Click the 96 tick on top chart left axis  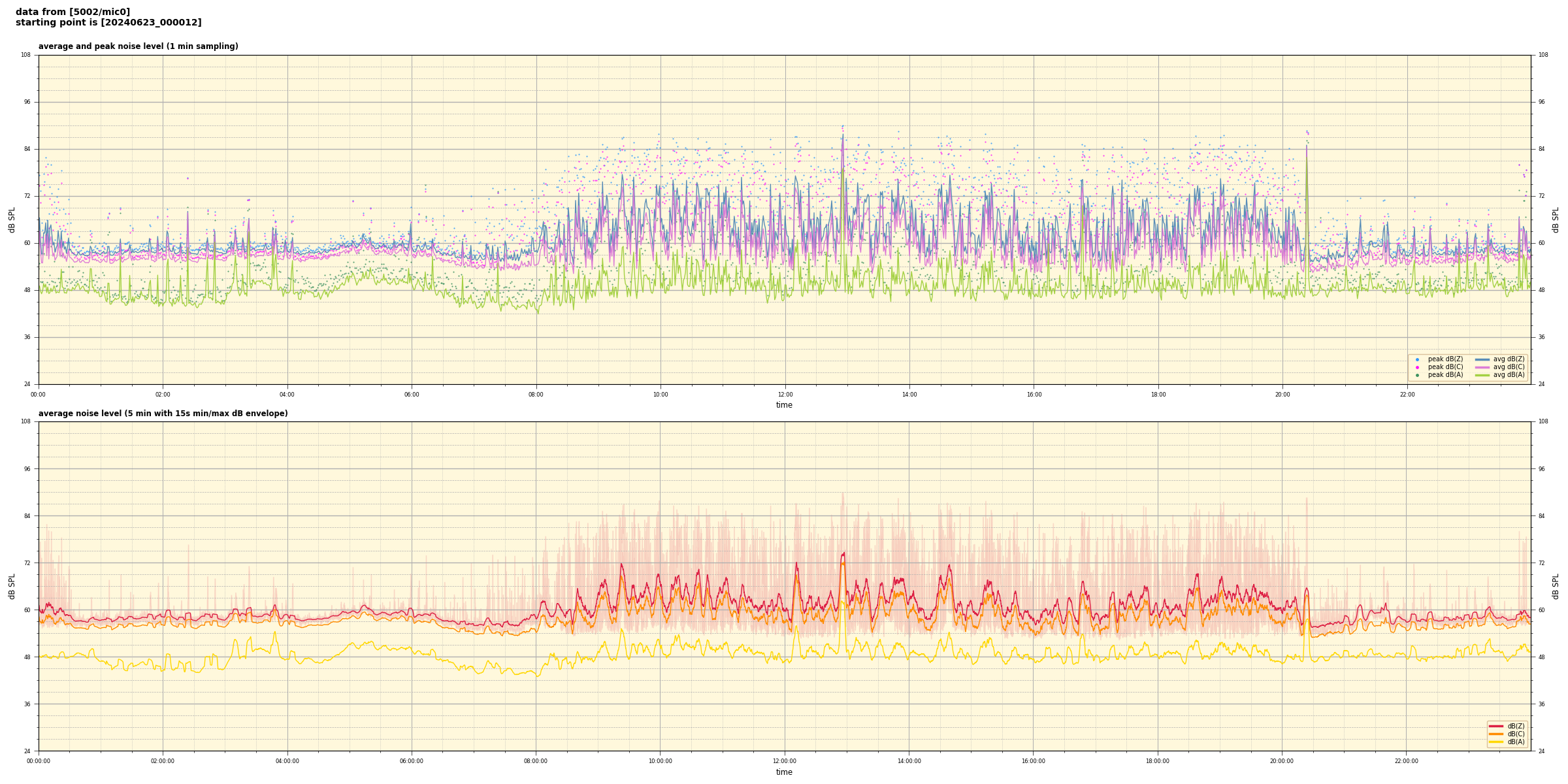(27, 102)
